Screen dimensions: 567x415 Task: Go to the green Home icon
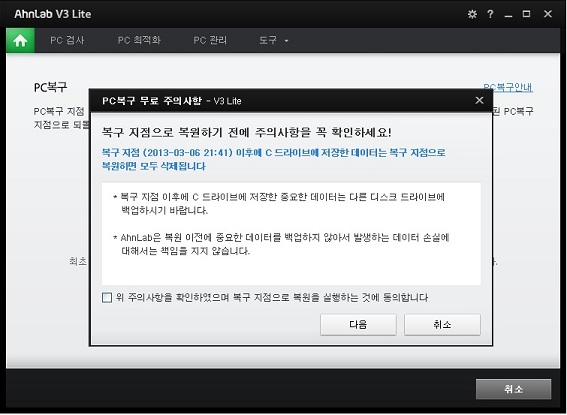tap(20, 40)
